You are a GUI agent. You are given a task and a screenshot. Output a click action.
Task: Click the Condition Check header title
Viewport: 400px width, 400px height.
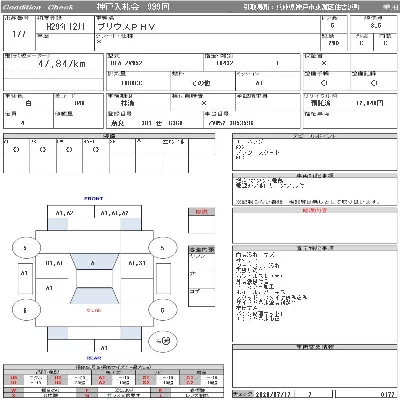click(38, 7)
